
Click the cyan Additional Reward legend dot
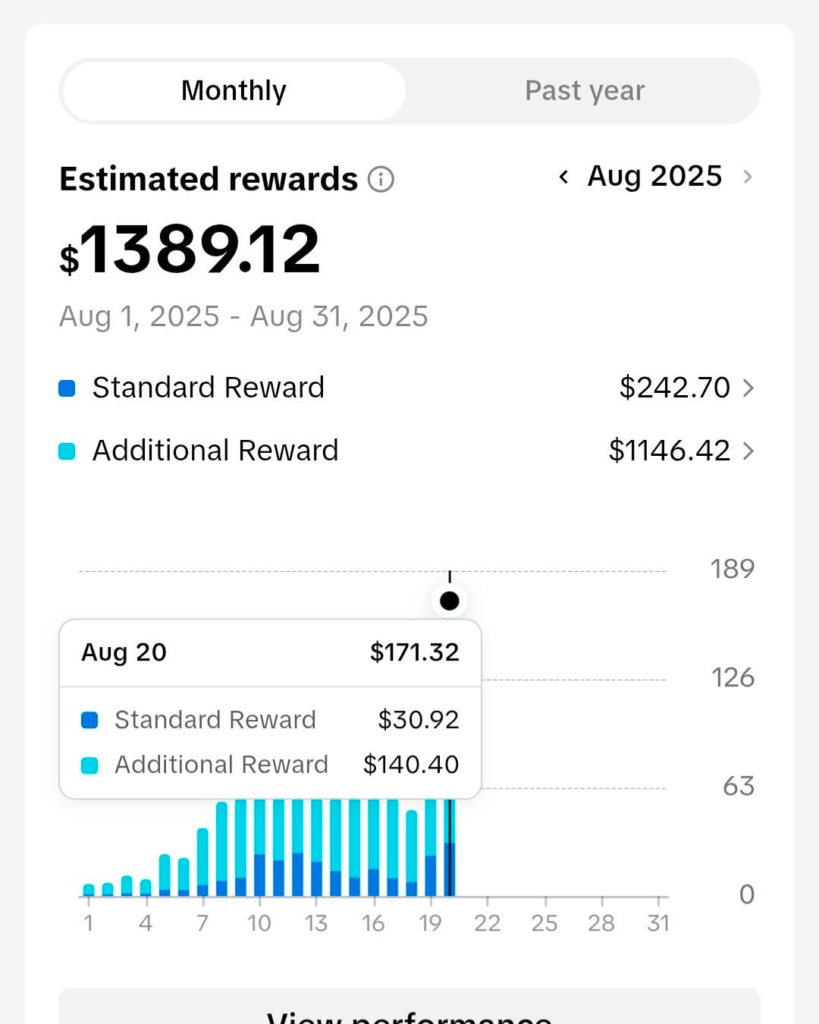click(x=67, y=451)
